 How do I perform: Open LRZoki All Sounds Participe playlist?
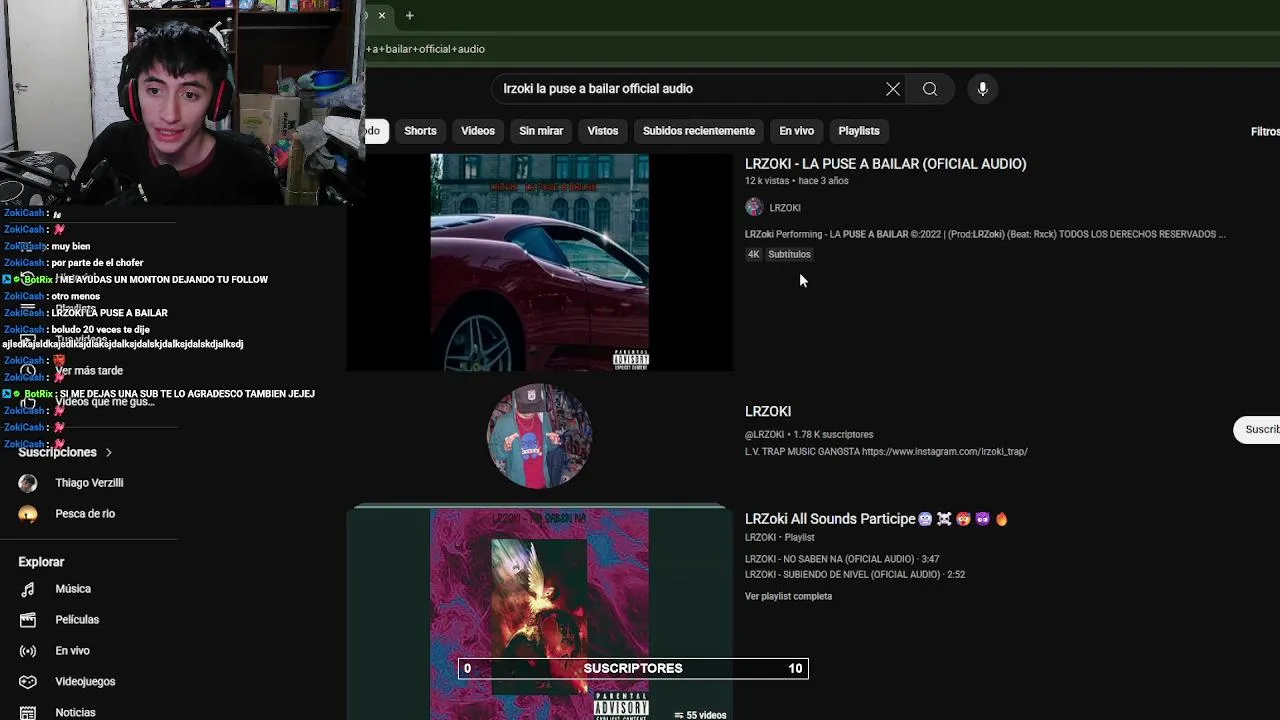point(876,519)
